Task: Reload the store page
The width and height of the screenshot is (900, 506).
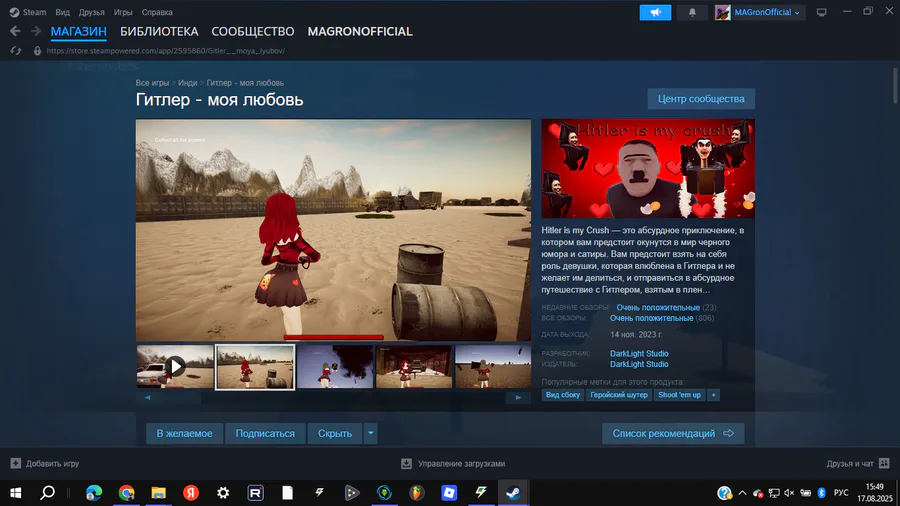Action: click(x=15, y=50)
